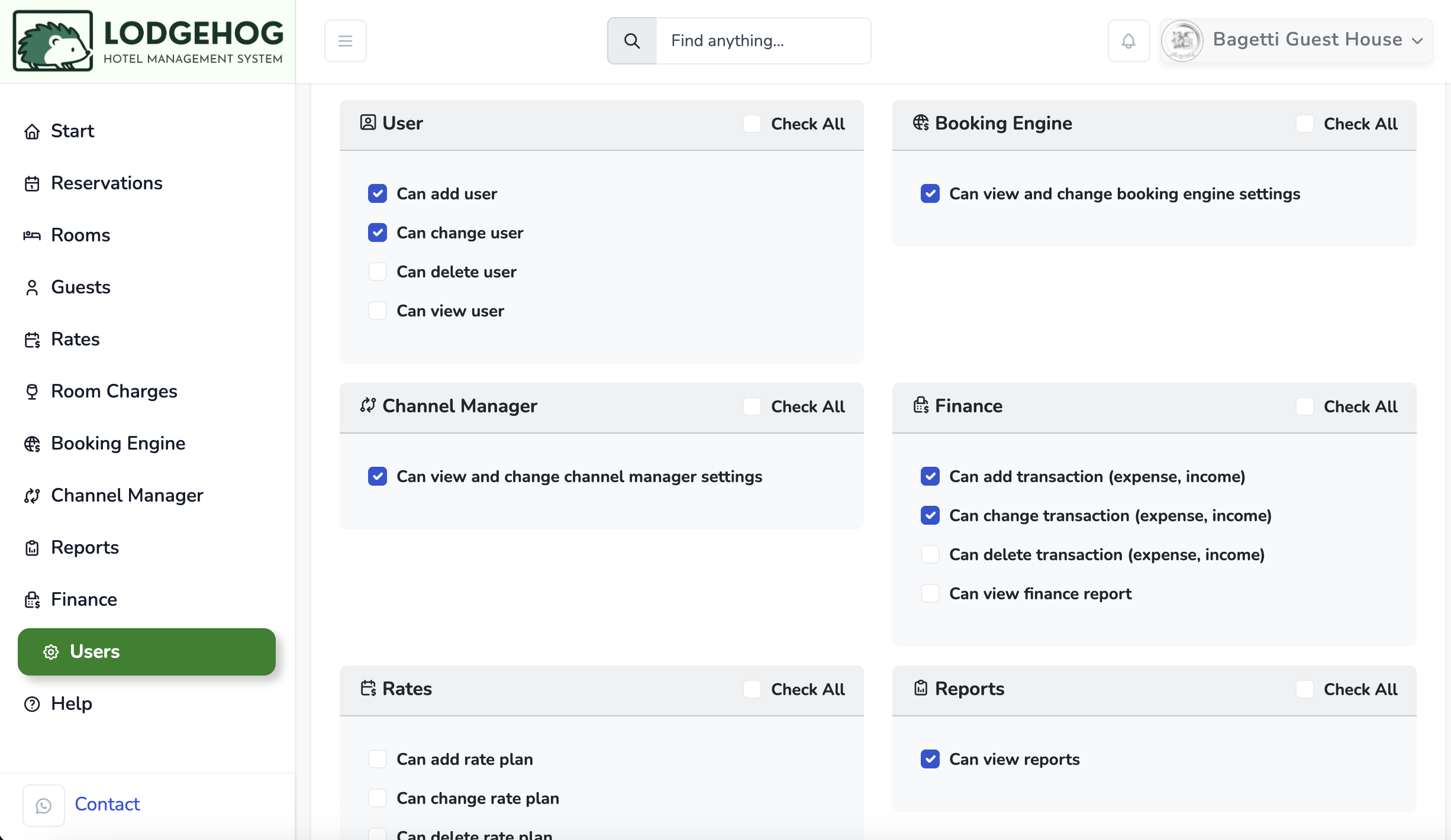Uncheck Can view reports permission
This screenshot has height=840, width=1451.
(930, 759)
